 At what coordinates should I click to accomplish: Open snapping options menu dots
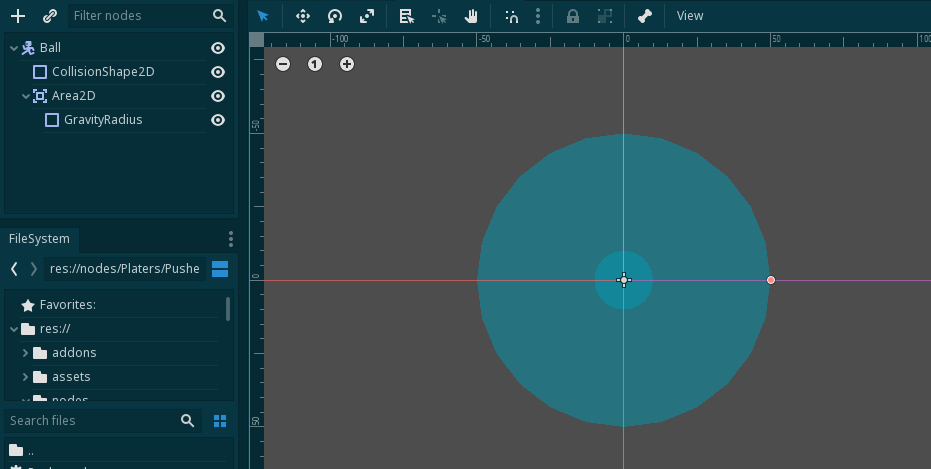(x=538, y=16)
